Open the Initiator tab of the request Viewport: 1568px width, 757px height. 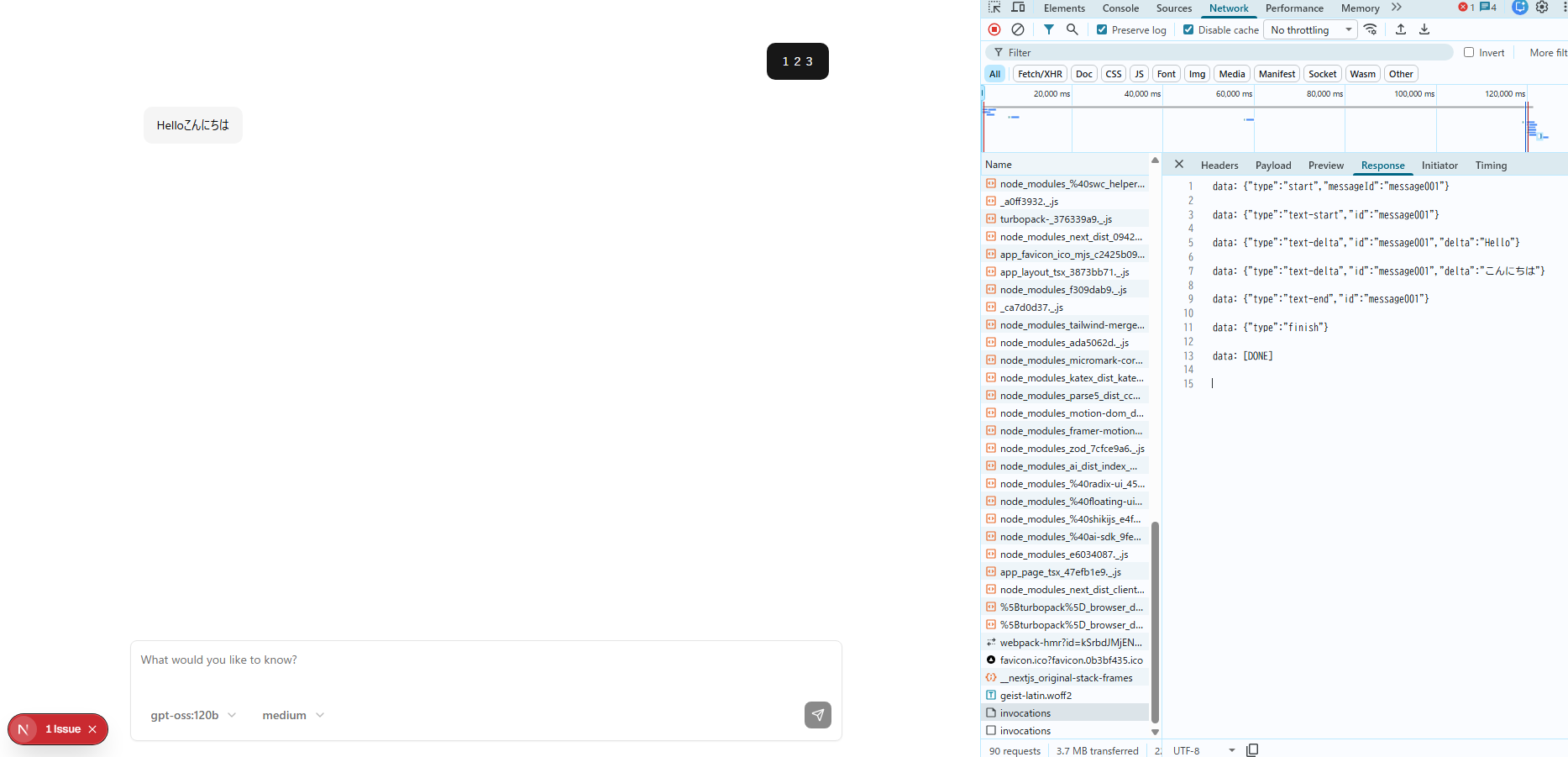[x=1440, y=165]
